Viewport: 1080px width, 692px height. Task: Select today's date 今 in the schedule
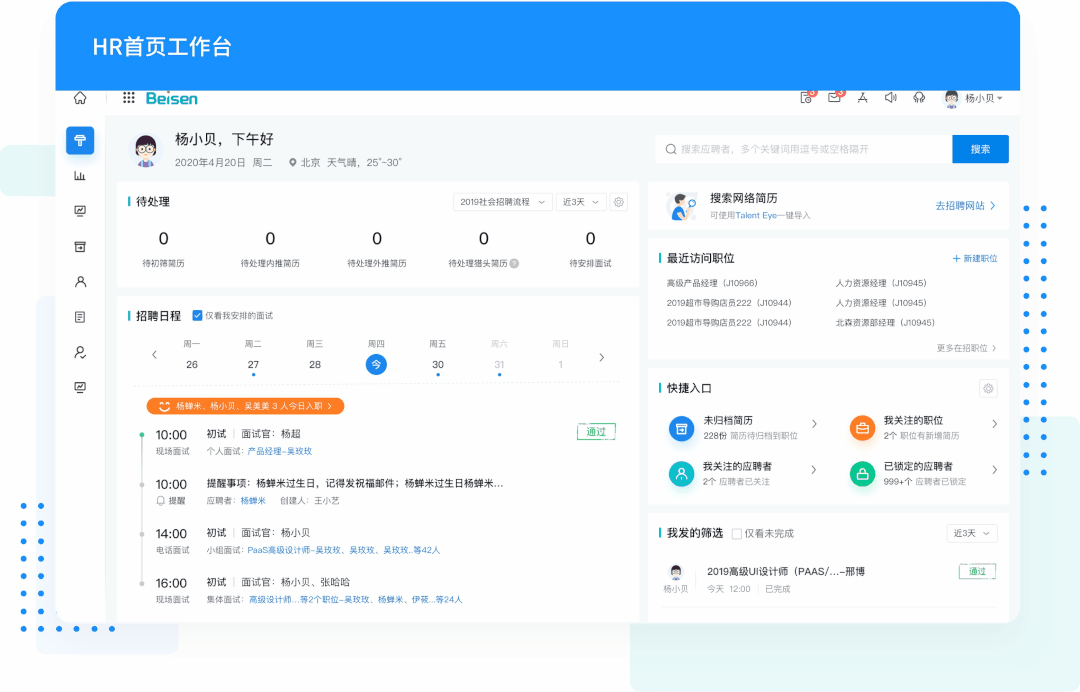pos(376,364)
